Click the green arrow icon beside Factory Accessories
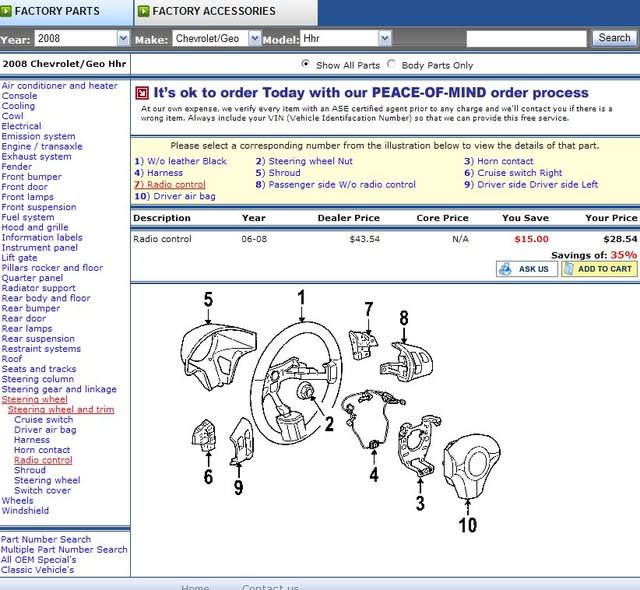 144,11
